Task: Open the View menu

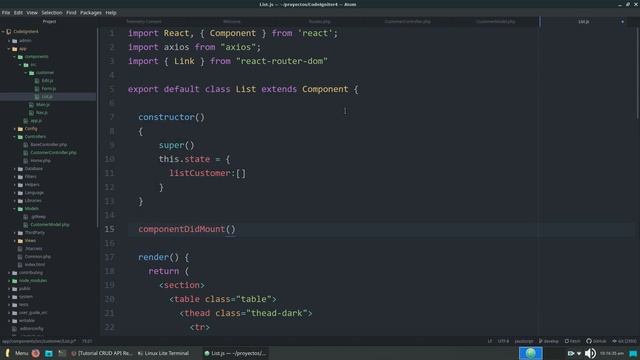Action: pyautogui.click(x=32, y=13)
